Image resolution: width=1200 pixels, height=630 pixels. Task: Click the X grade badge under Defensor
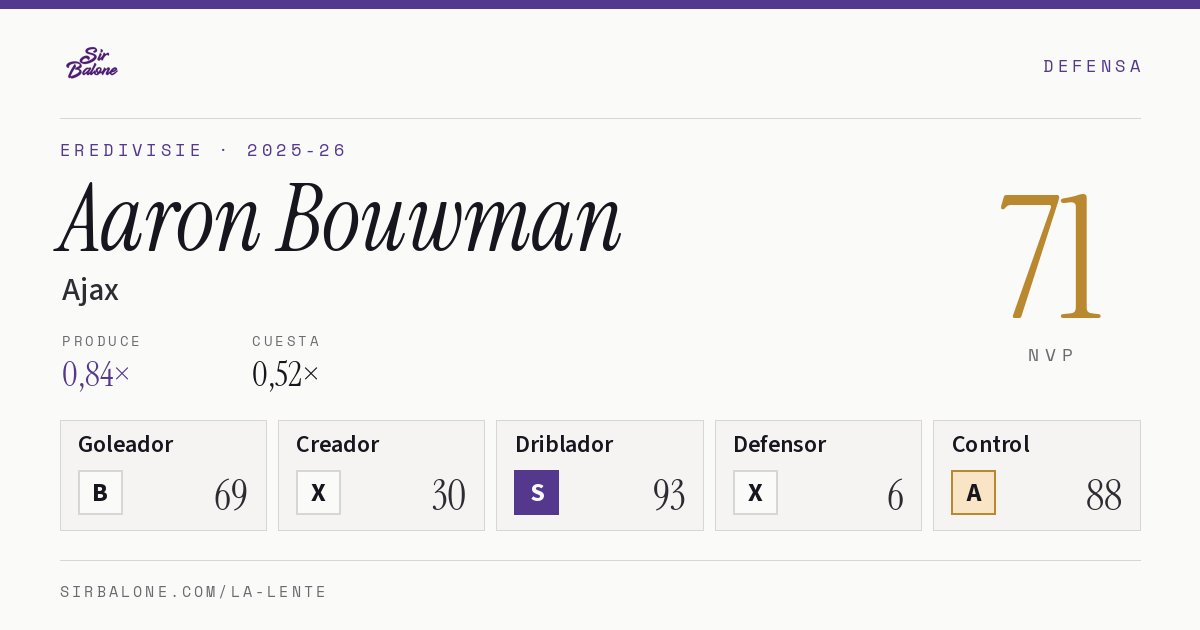click(755, 492)
